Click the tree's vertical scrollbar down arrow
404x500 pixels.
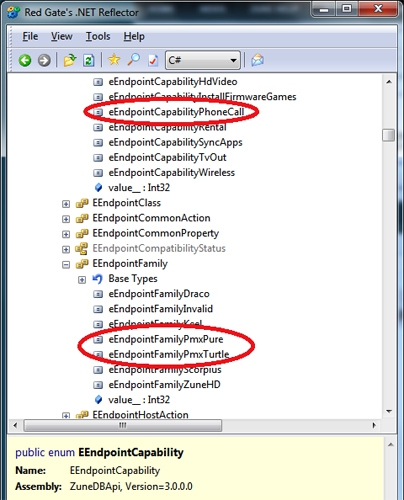[x=389, y=411]
